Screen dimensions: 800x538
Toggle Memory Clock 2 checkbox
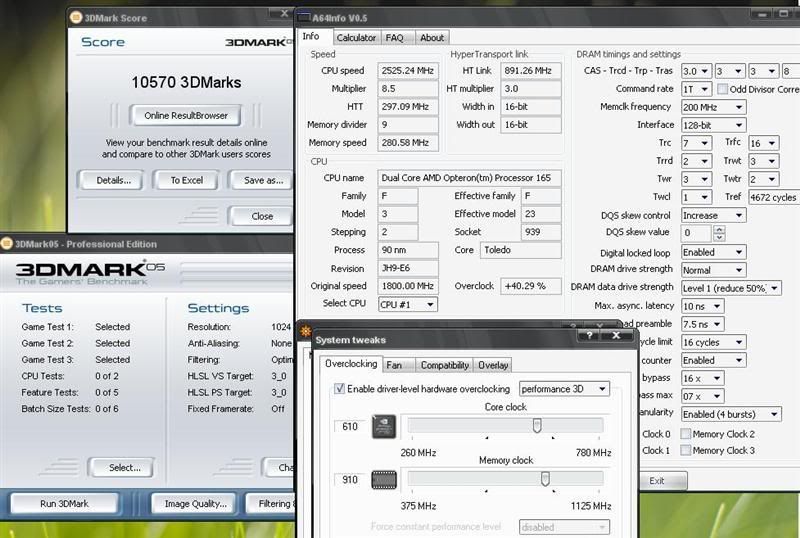(x=686, y=433)
